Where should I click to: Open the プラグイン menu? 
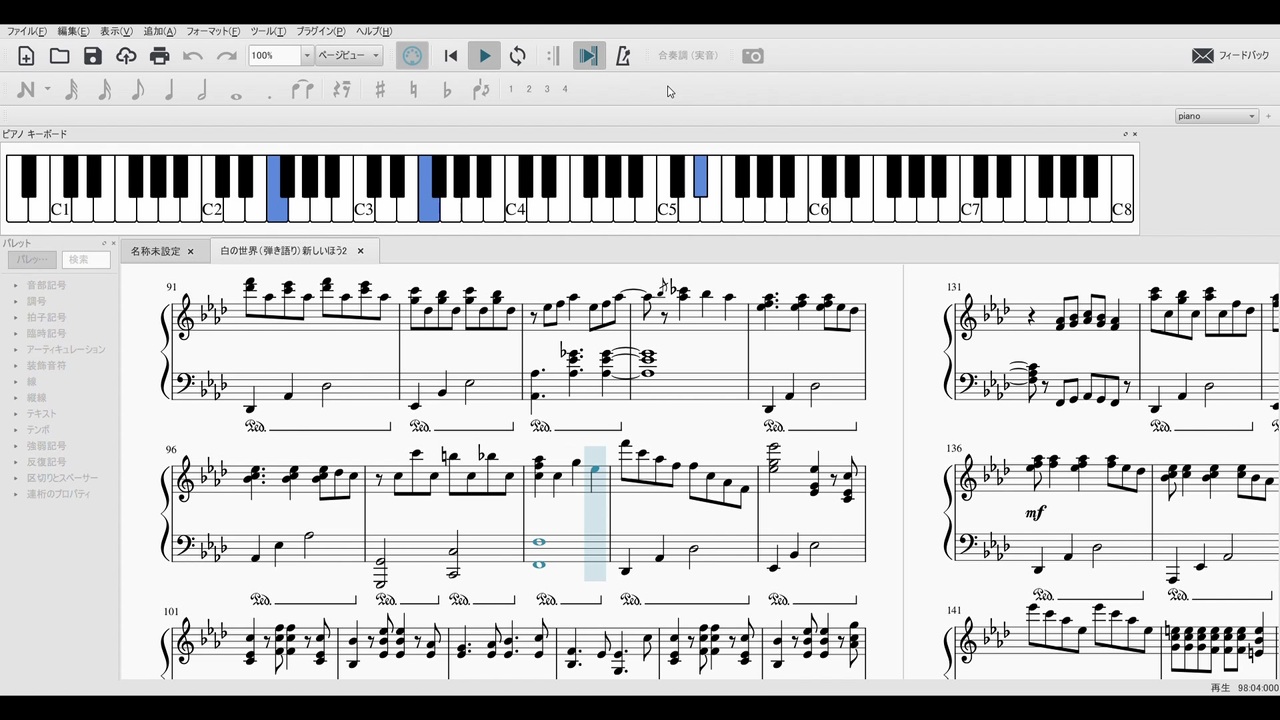(x=322, y=32)
